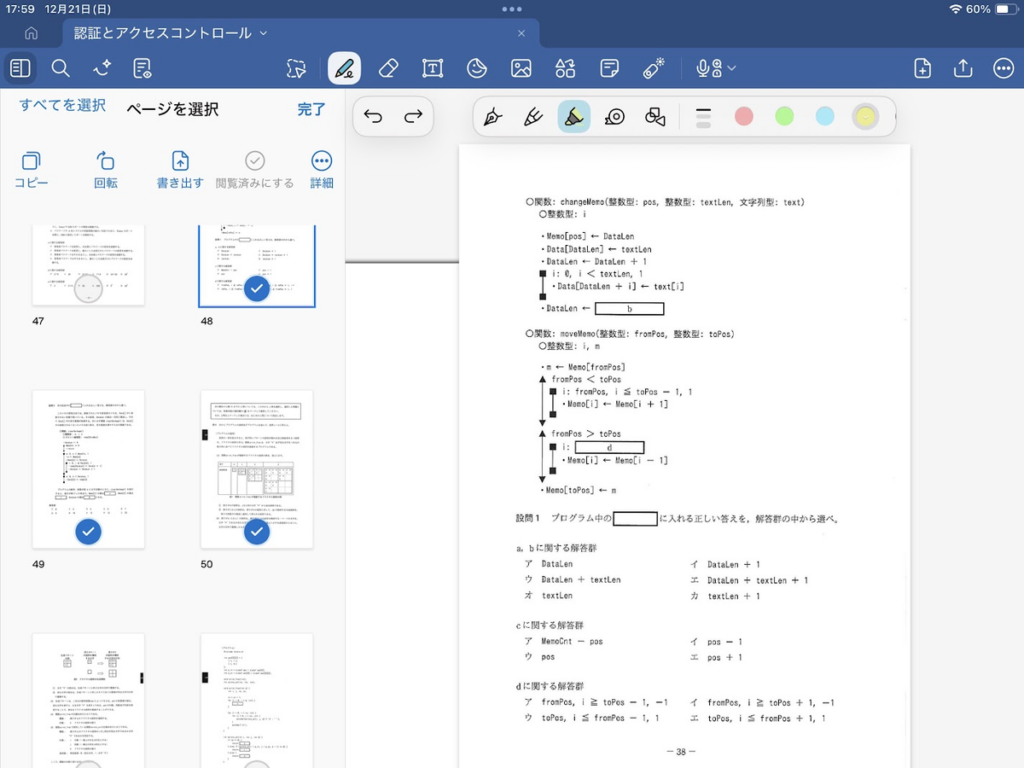1024x768 pixels.
Task: Pick the fountain pen style
Action: [492, 117]
